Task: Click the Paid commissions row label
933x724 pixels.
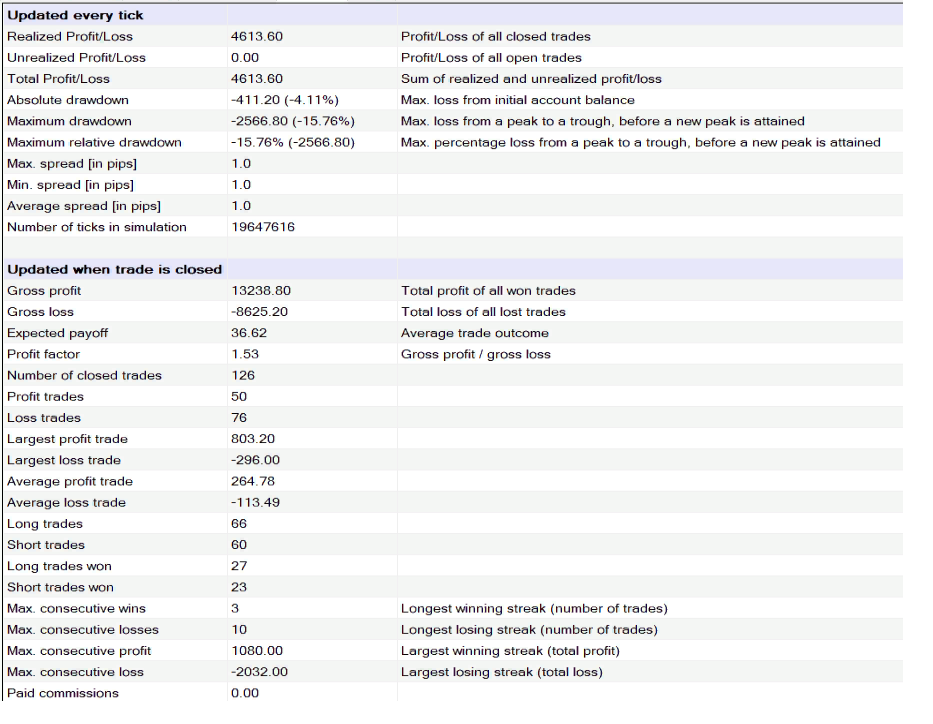Action: (63, 693)
